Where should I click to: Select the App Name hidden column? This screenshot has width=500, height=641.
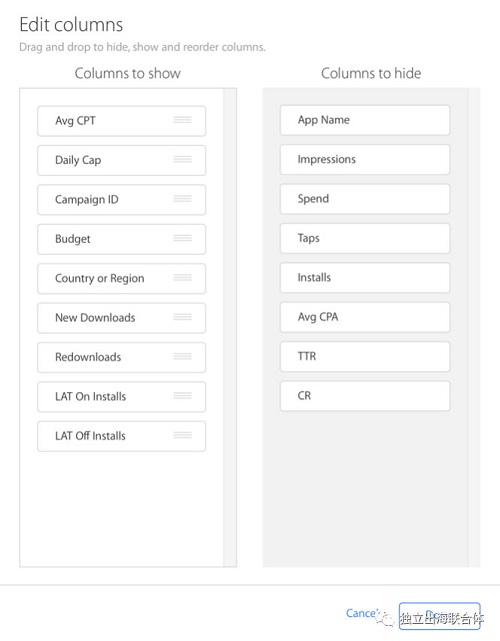(x=365, y=120)
